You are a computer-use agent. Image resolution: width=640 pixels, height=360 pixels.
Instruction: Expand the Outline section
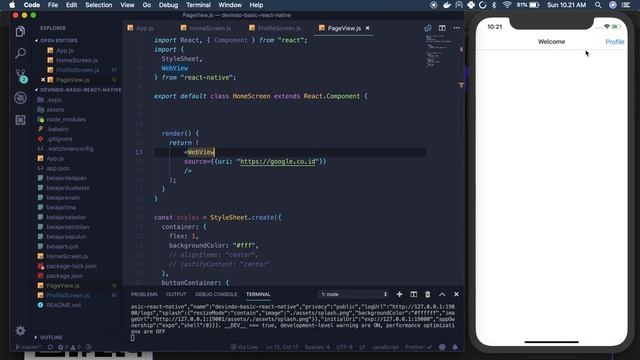tap(48, 337)
